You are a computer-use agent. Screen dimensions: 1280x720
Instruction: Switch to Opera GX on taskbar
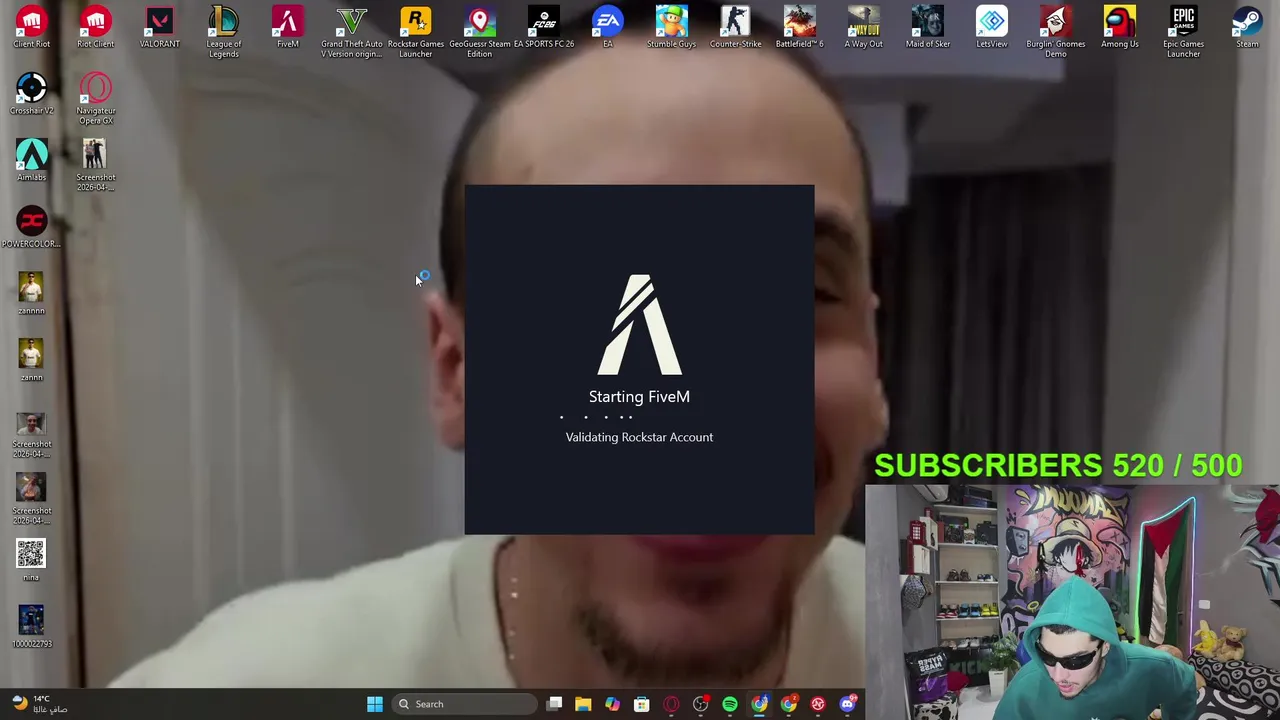pos(671,704)
